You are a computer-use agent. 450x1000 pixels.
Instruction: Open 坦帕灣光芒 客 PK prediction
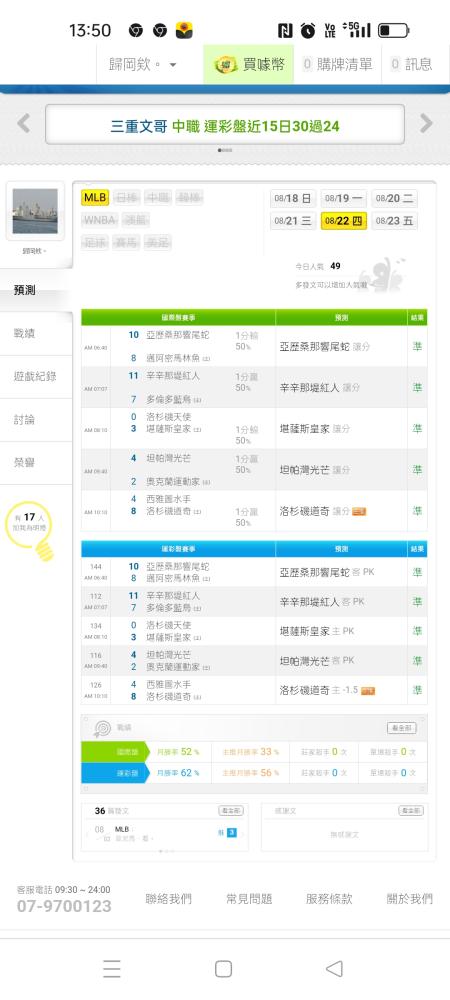317,661
